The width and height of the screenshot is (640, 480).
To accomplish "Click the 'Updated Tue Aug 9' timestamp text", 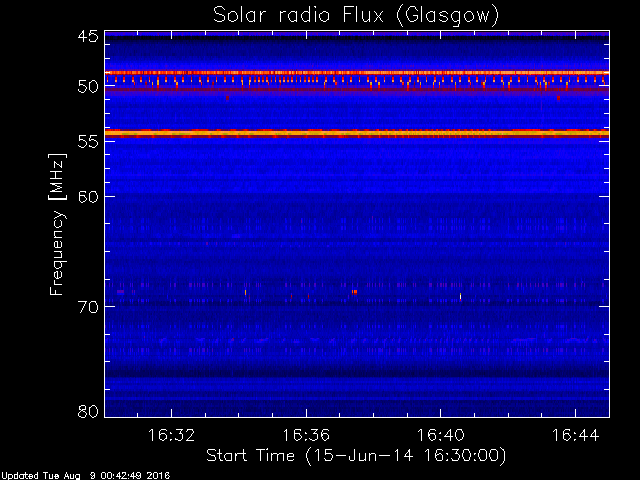I will click(x=85, y=476).
